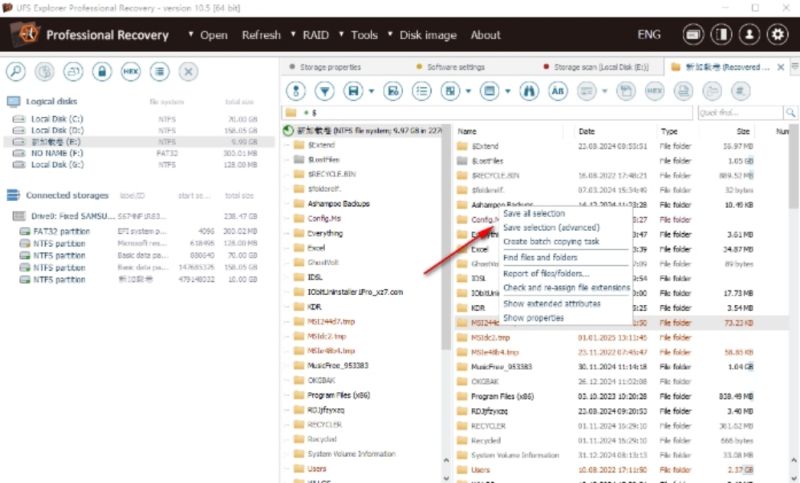Click into the Quick find input field
Viewport: 800px width, 483px height.
coord(740,112)
